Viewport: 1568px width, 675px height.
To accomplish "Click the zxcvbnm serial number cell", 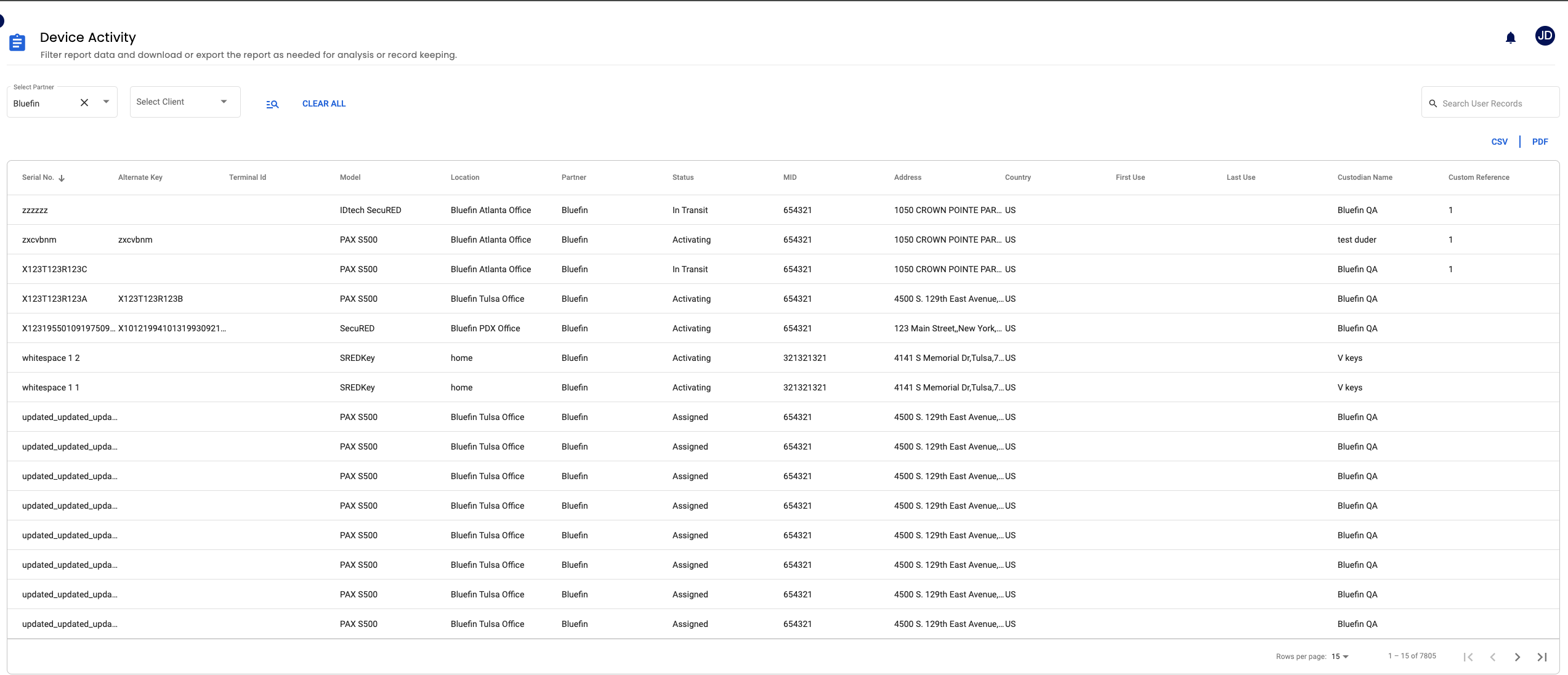I will tap(39, 240).
